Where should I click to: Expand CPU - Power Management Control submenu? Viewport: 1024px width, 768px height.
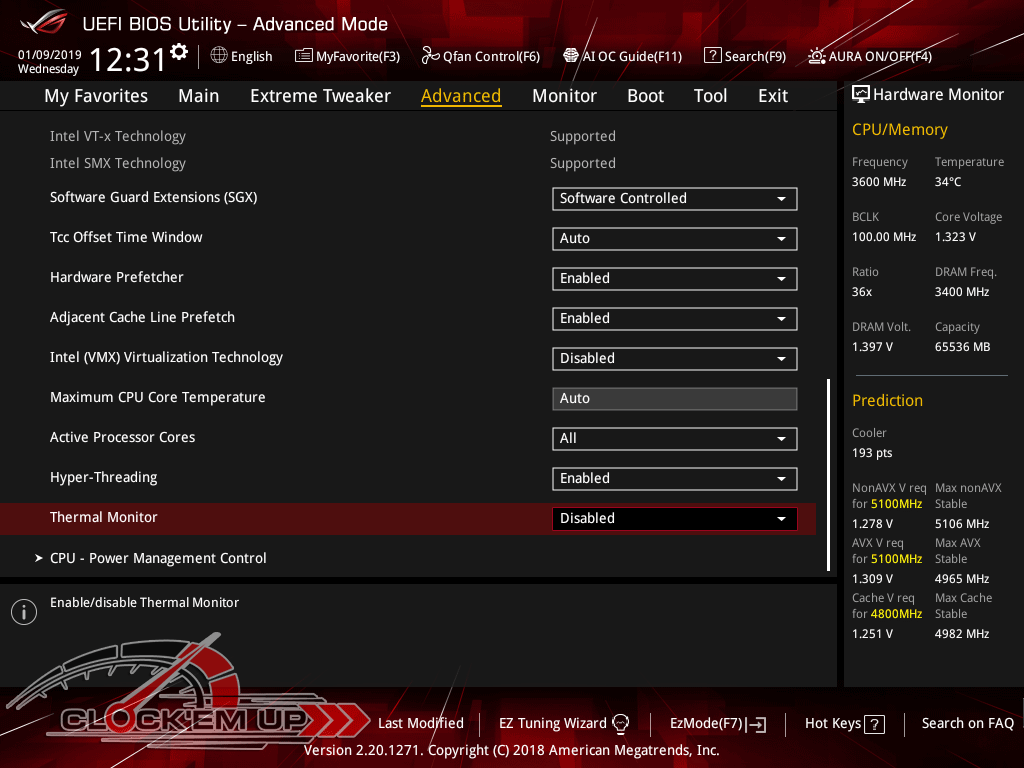click(x=158, y=558)
